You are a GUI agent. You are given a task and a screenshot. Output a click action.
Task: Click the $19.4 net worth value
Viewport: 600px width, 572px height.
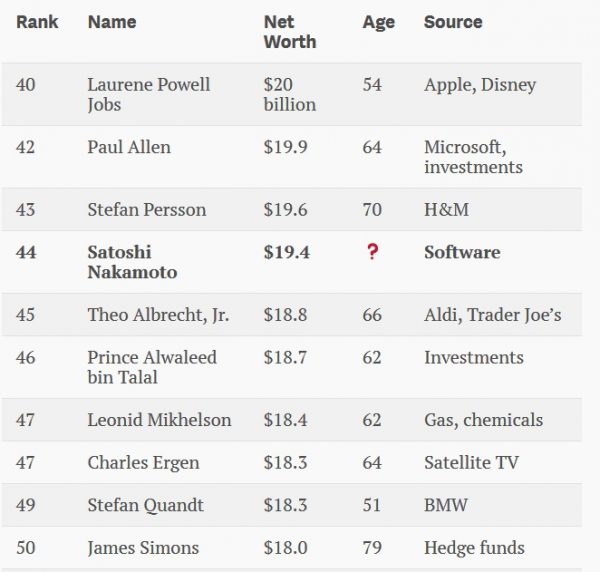287,253
